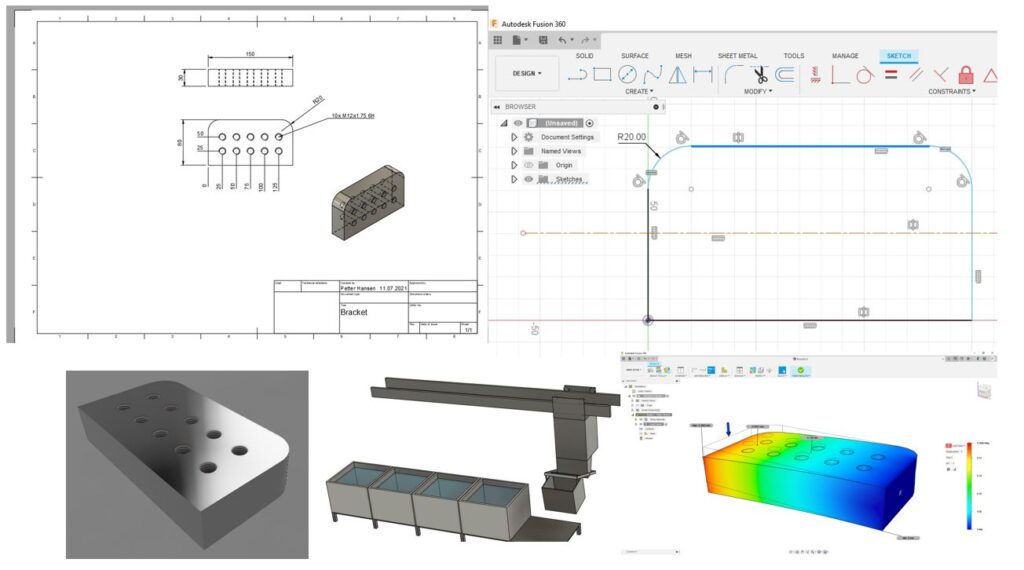Hide the Sketches folder with eye icon
The width and height of the screenshot is (1024, 570).
pos(528,179)
